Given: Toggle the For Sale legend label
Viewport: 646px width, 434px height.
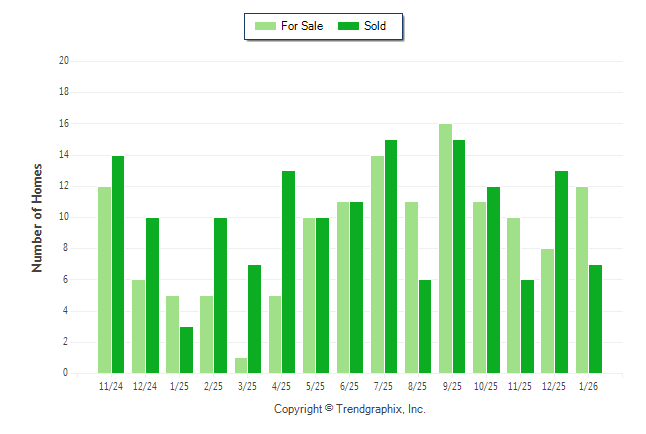Looking at the screenshot, I should 302,26.
